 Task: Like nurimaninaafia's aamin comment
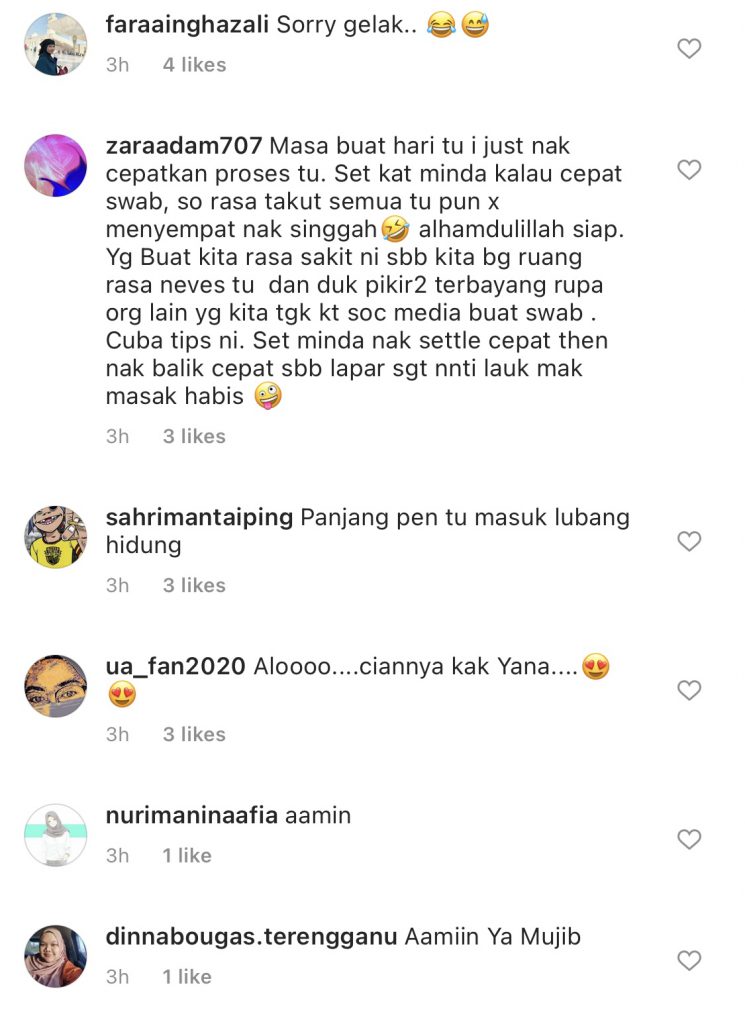click(689, 839)
